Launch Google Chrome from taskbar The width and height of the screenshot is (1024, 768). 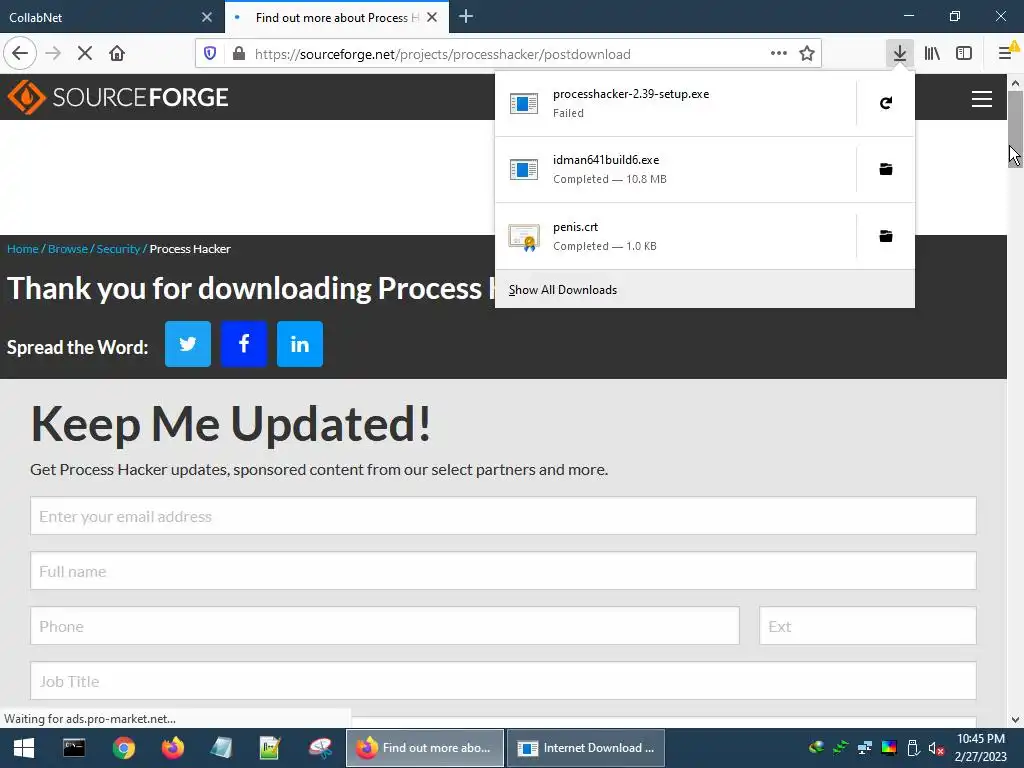coord(123,748)
